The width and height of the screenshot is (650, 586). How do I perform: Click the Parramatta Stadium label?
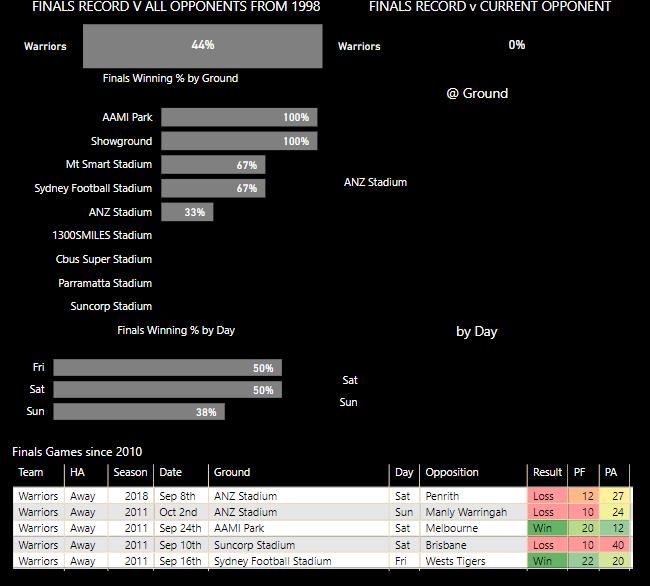click(105, 283)
